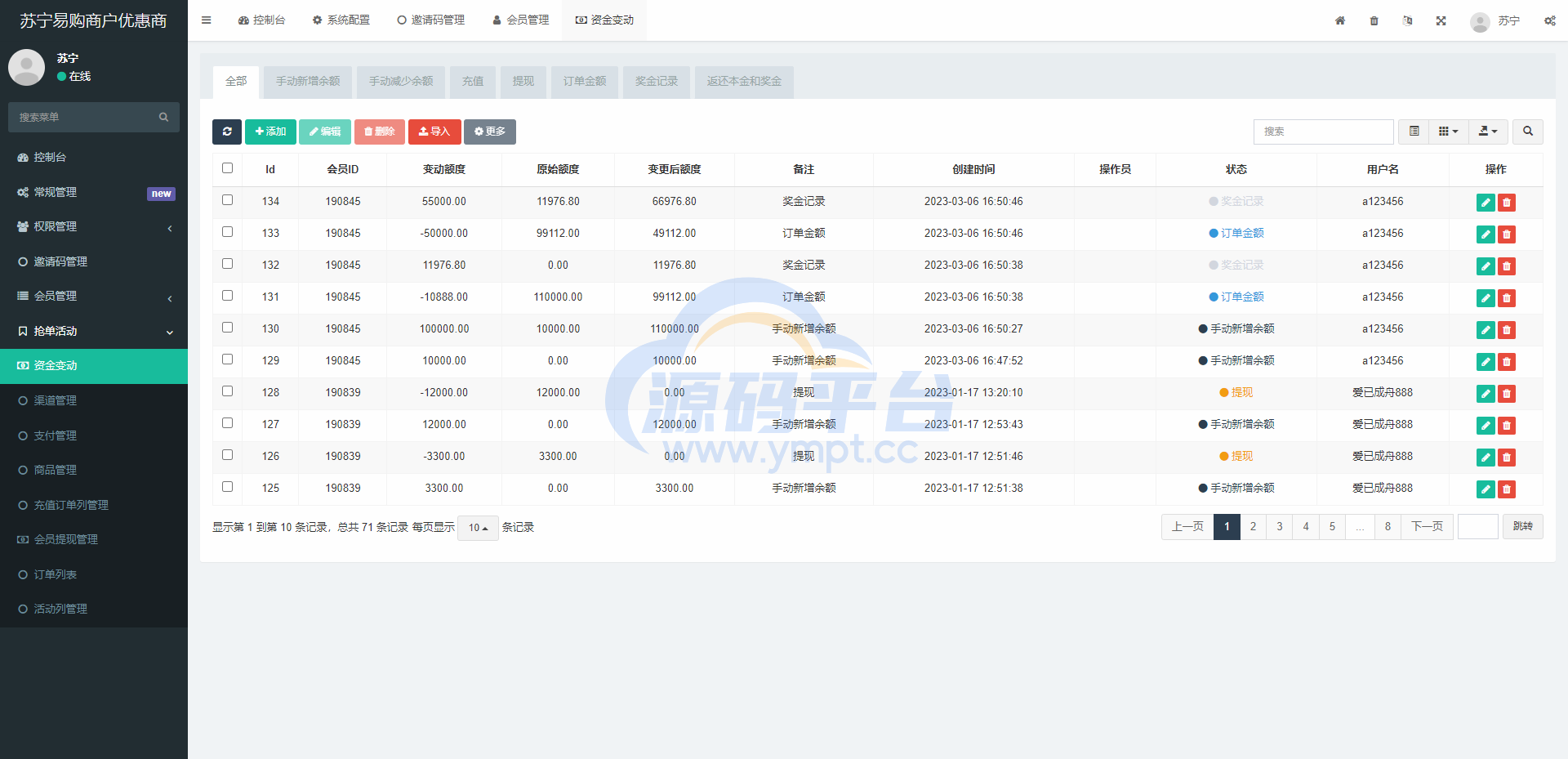Click the trash cache-clear icon in header
This screenshot has height=759, width=1568.
coord(1374,20)
